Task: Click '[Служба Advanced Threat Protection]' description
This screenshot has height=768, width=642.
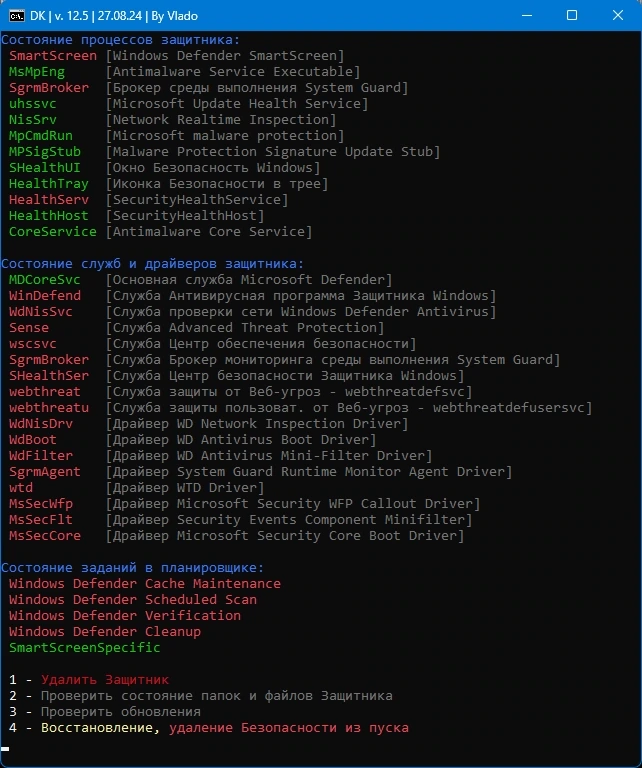Action: click(245, 328)
